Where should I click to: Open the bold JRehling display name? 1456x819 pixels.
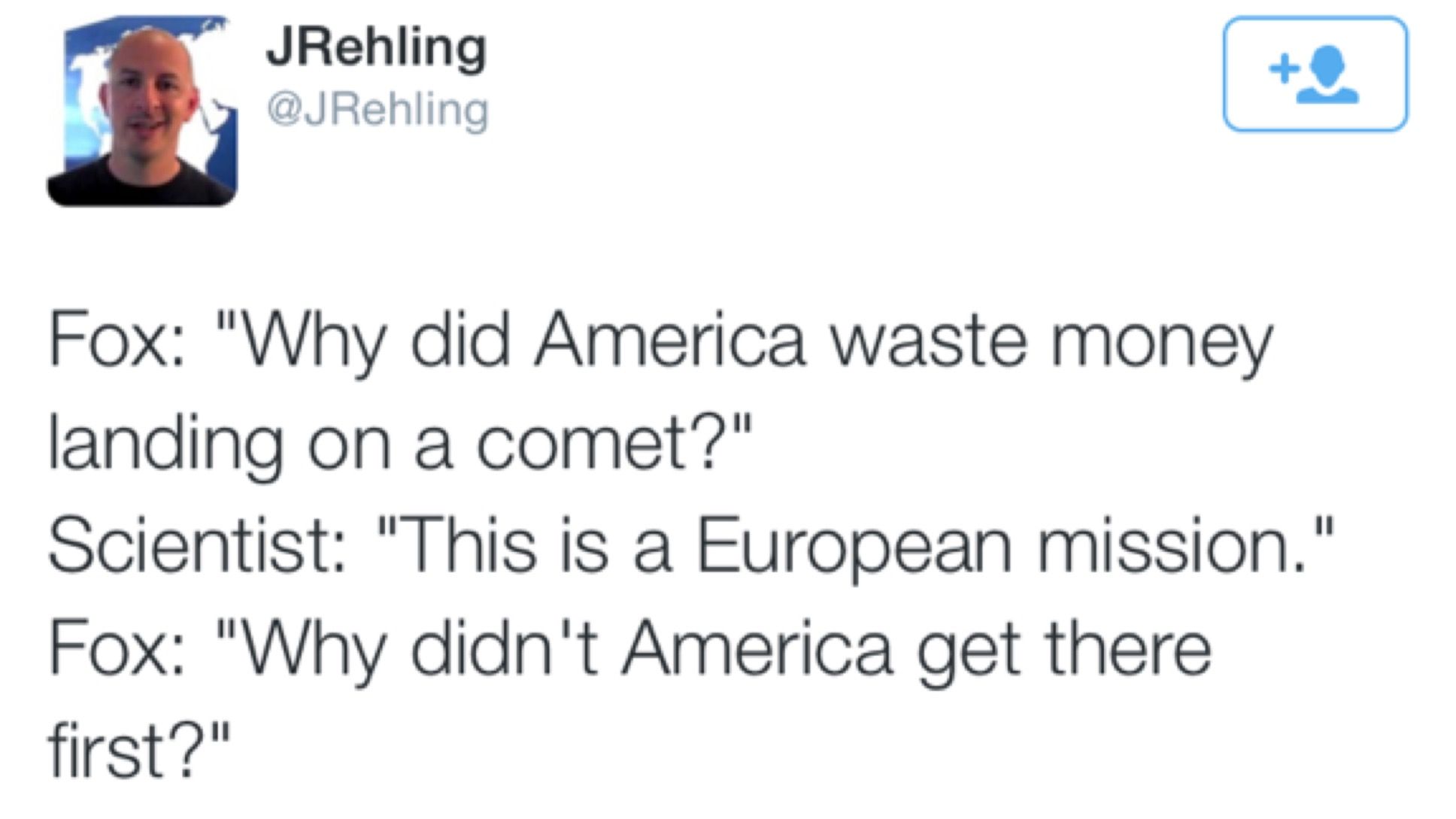click(x=376, y=49)
